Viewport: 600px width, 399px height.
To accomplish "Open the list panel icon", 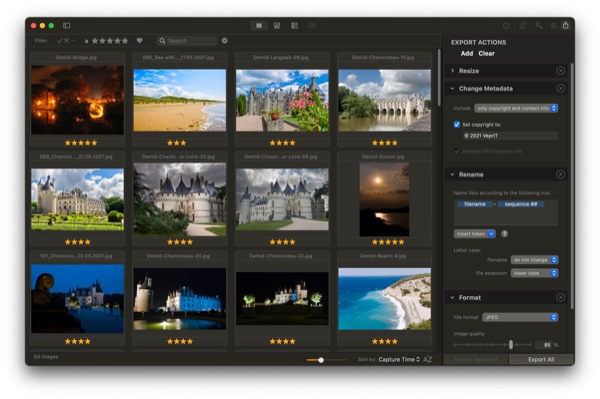I will (x=553, y=26).
